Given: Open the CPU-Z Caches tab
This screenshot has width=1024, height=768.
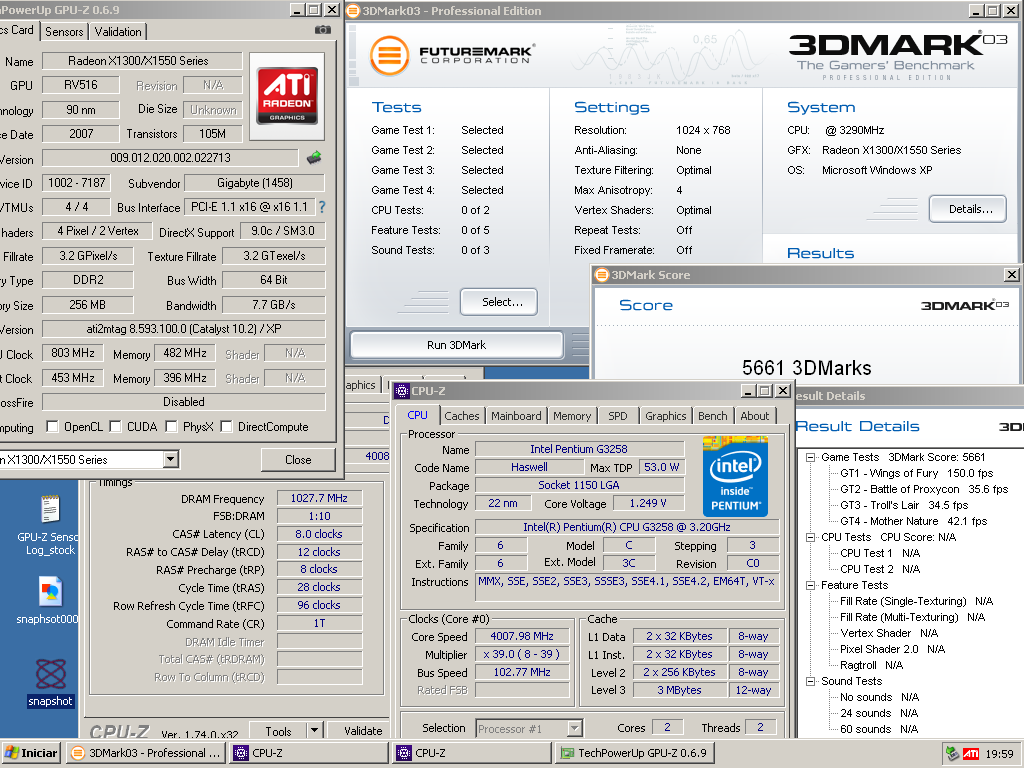Looking at the screenshot, I should [x=462, y=416].
